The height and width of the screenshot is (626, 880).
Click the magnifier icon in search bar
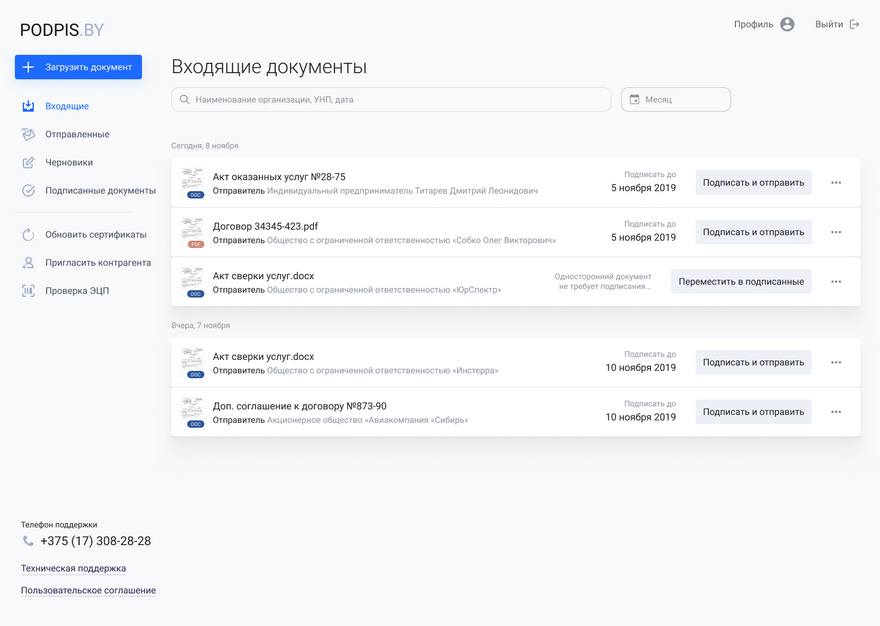pos(184,100)
